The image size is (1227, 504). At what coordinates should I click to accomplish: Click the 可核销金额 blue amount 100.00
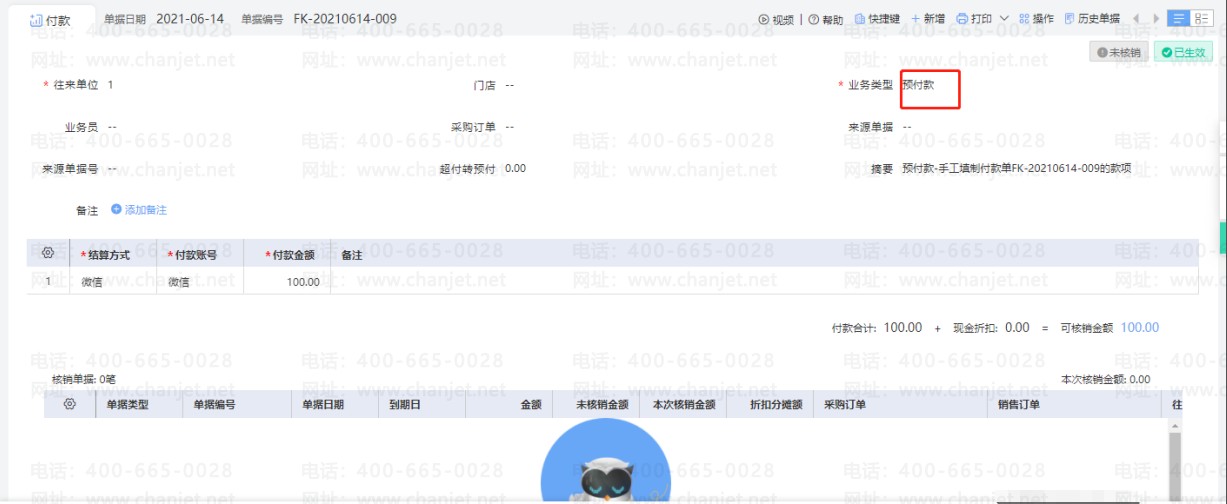pos(1140,328)
